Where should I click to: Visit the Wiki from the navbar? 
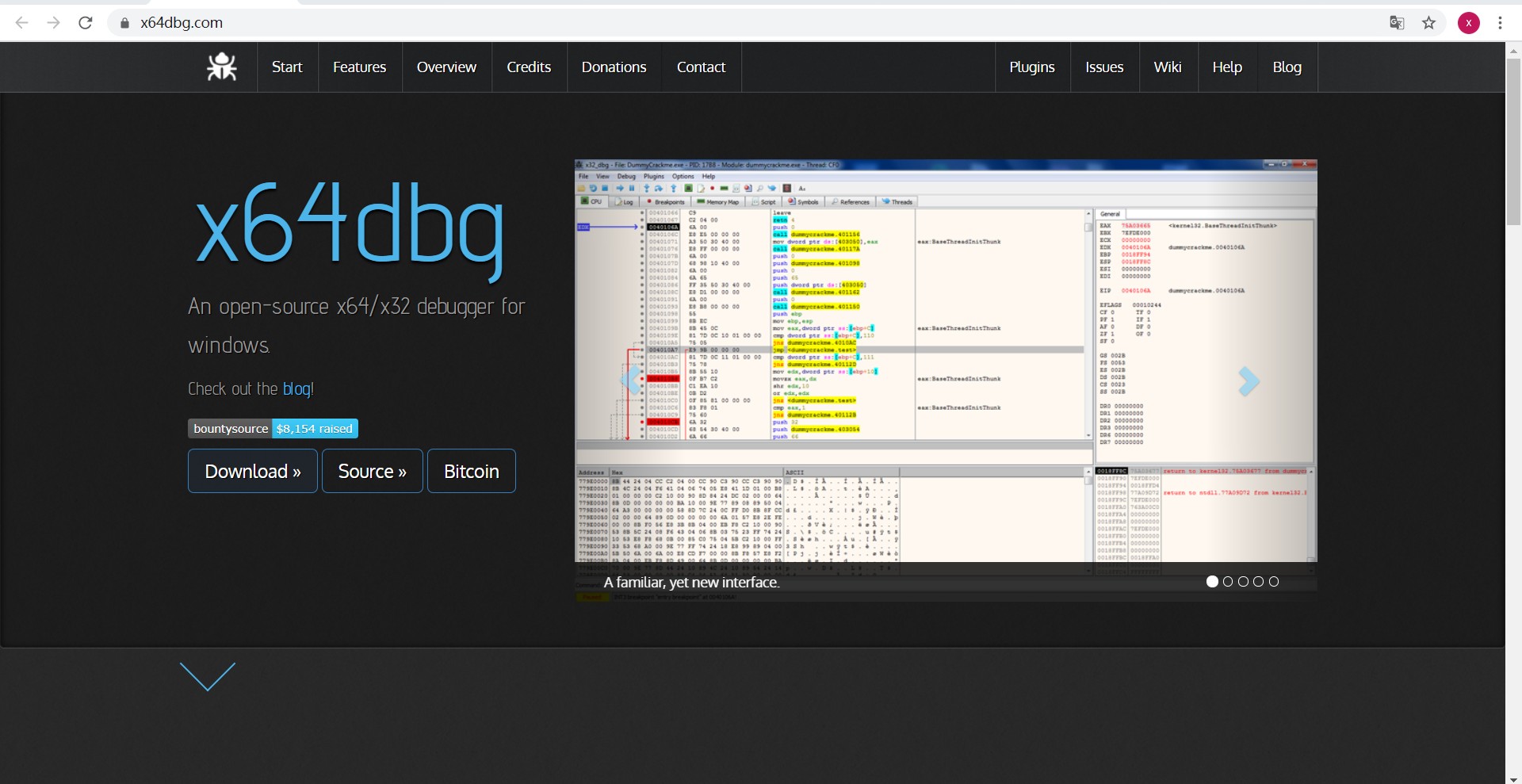click(x=1168, y=67)
